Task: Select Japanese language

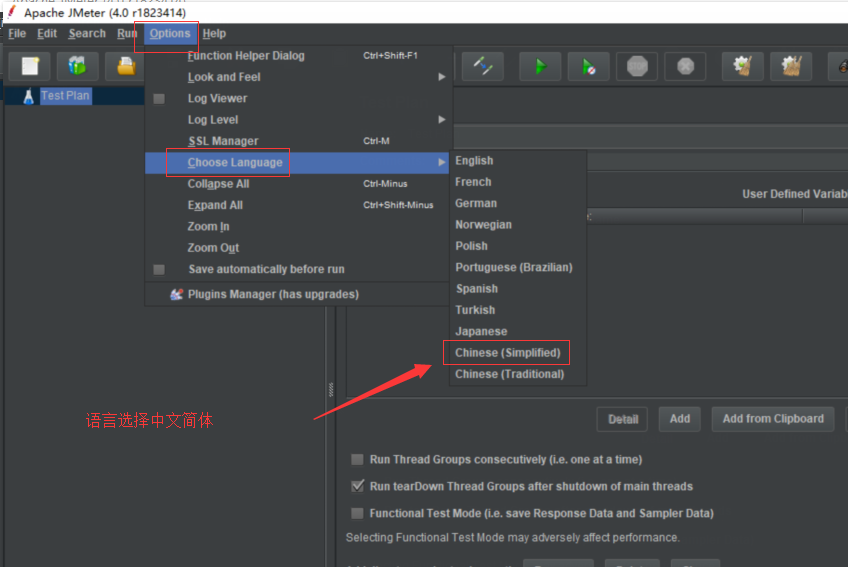Action: (x=518, y=332)
